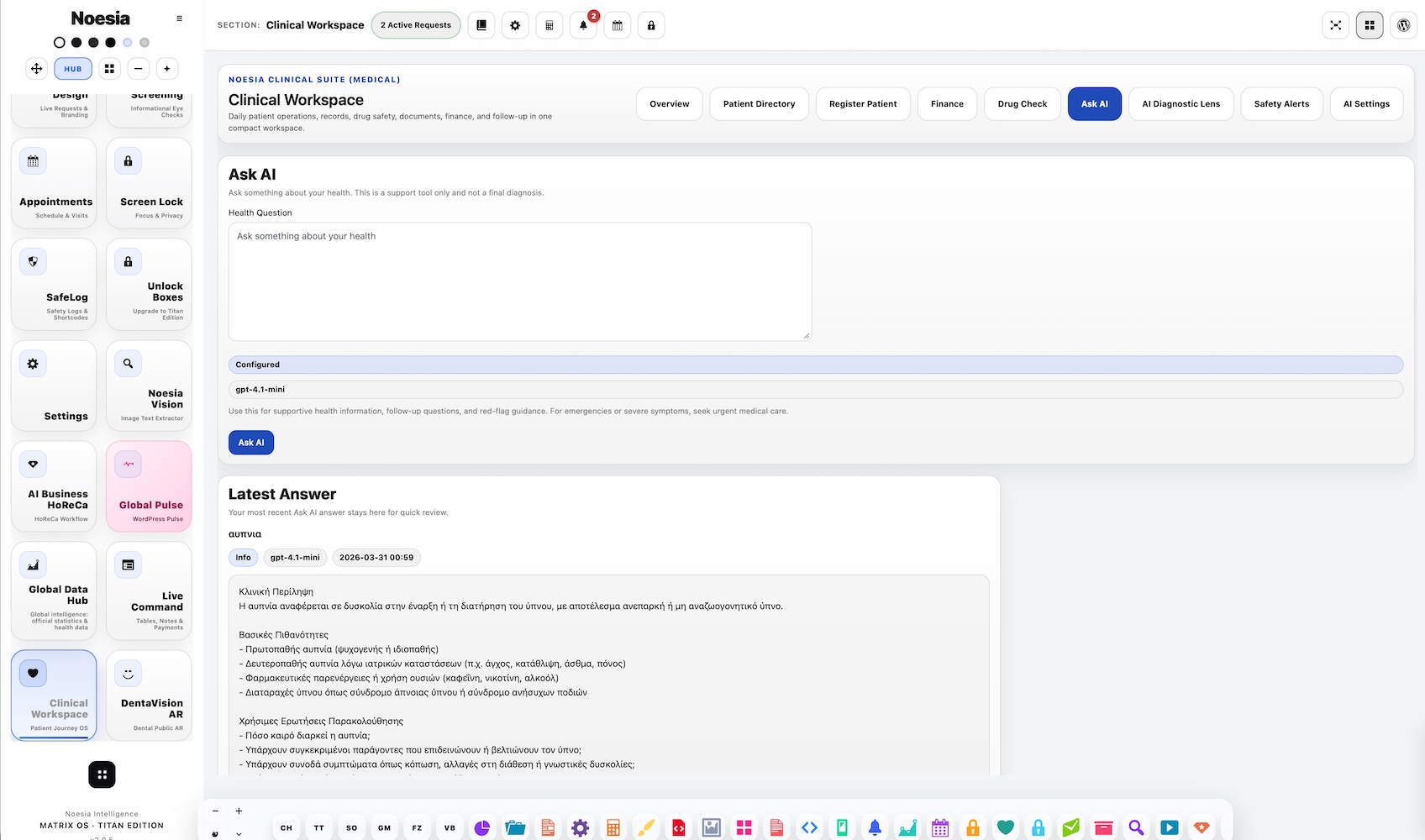
Task: Click the calendar icon in the header toolbar
Action: click(618, 25)
